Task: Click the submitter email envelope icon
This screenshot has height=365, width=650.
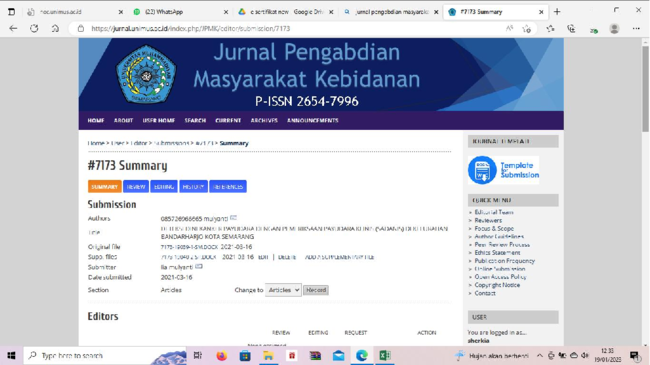Action: (x=199, y=267)
